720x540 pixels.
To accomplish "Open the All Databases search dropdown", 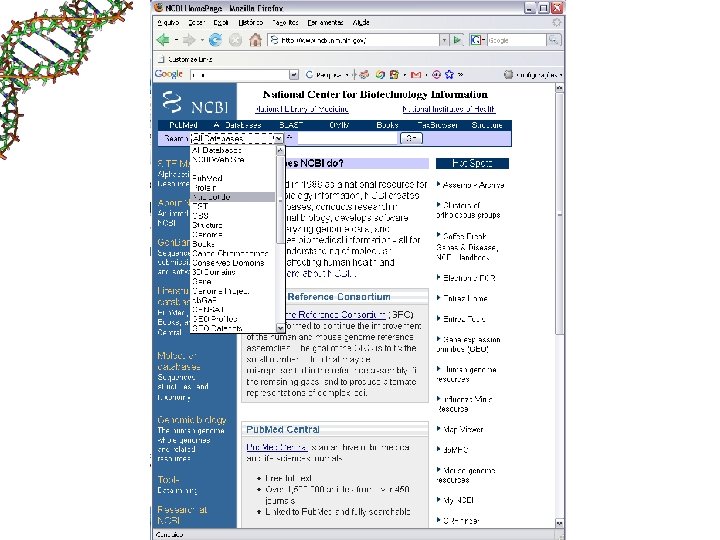I will (236, 138).
